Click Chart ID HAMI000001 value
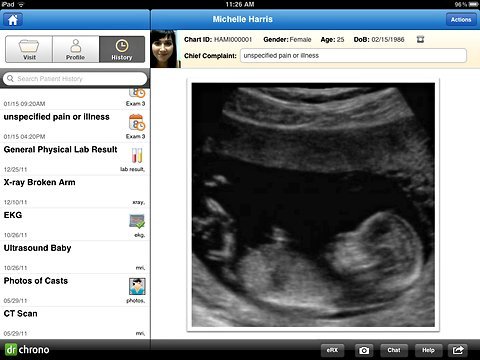Viewport: 480px width, 360px height. pos(233,39)
